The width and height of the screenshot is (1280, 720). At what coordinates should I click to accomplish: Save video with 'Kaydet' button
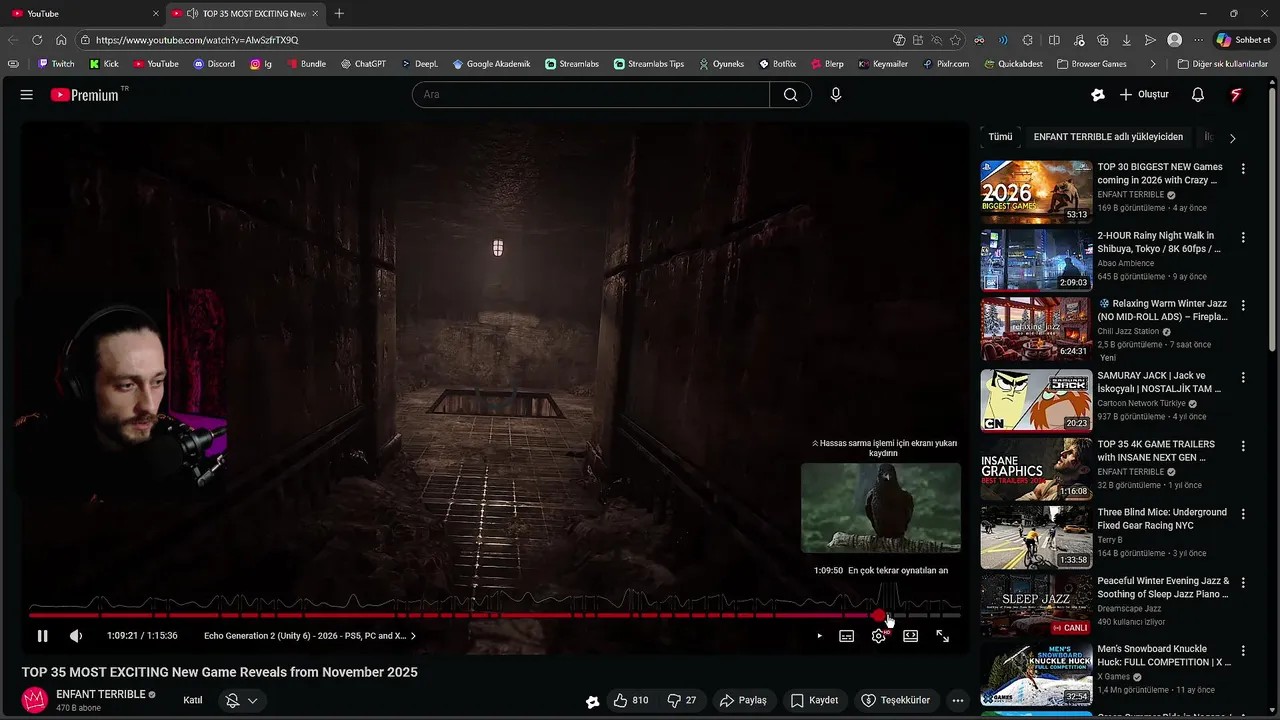[x=814, y=701]
